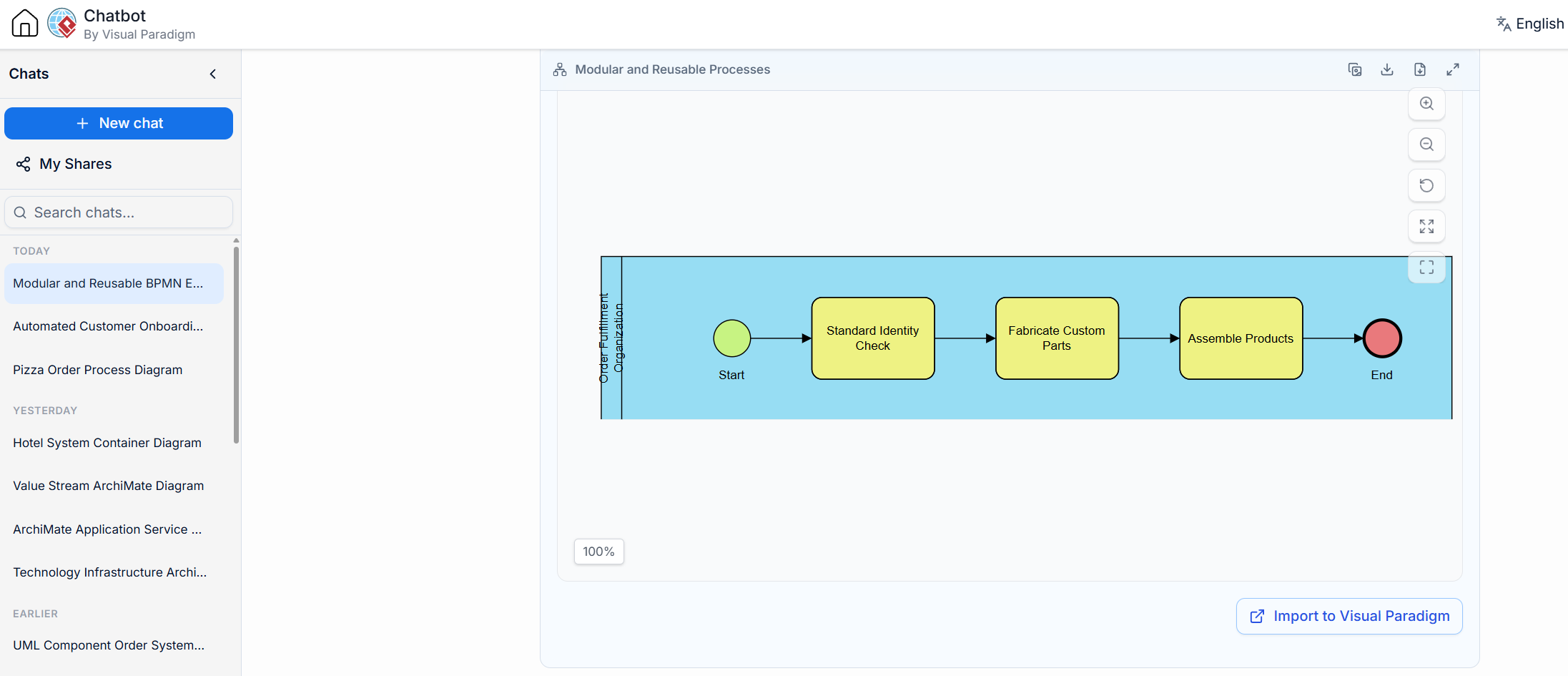The width and height of the screenshot is (1568, 676).
Task: Click the 100% zoom level indicator
Action: coord(599,552)
